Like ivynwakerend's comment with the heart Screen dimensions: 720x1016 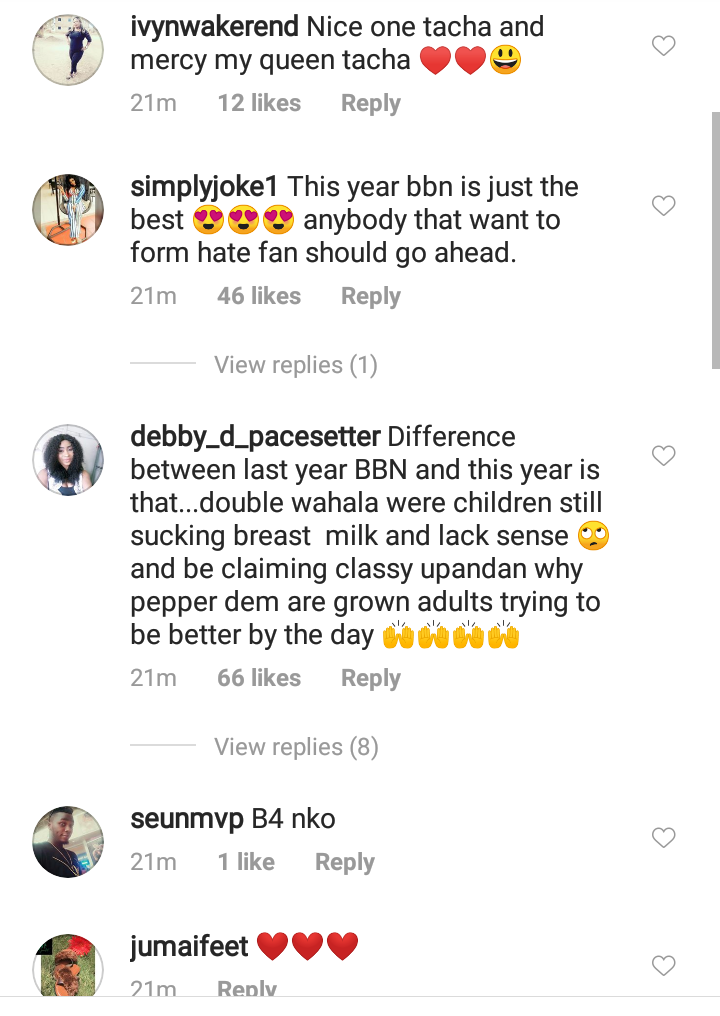pyautogui.click(x=664, y=46)
